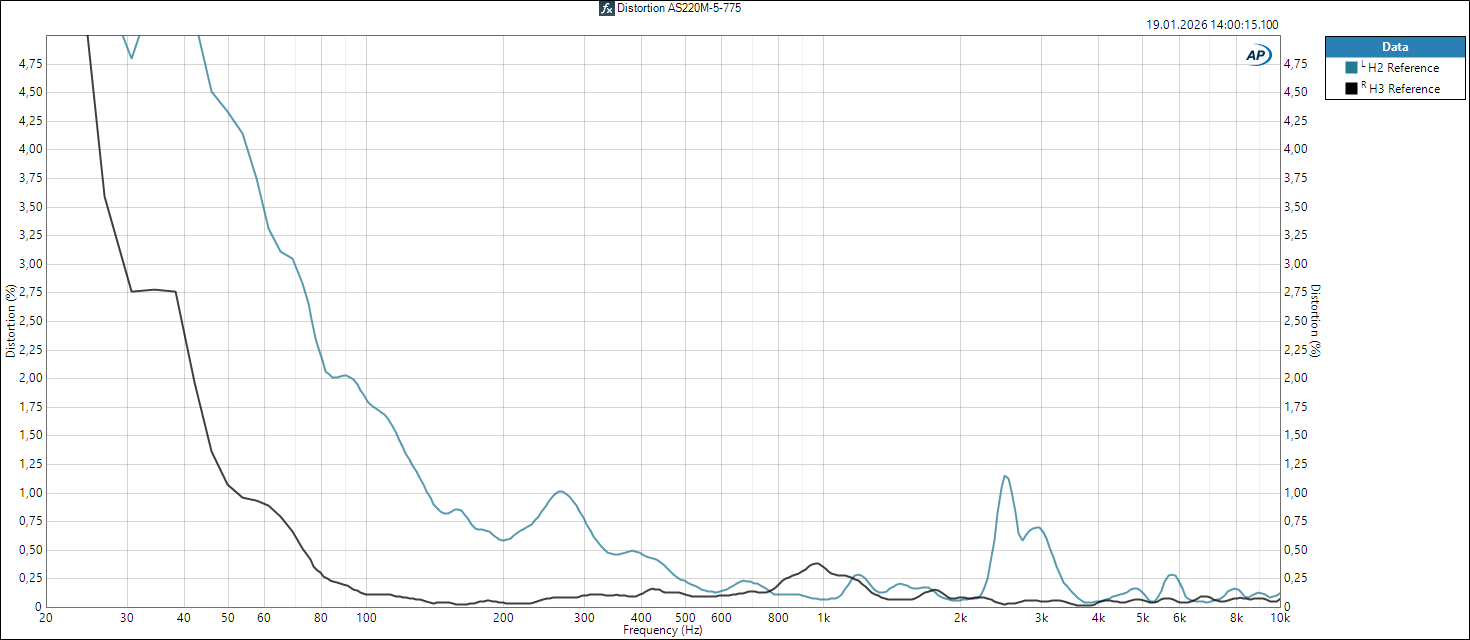Screen dimensions: 1470x640
Task: Click the 20 tick on the frequency axis
Action: click(x=46, y=618)
